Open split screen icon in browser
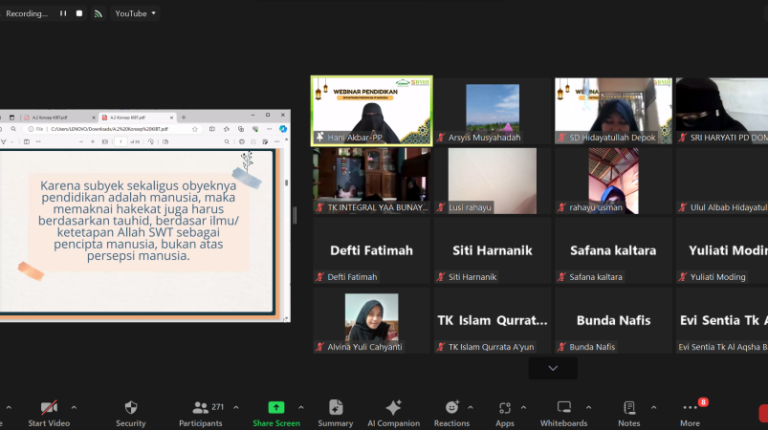This screenshot has height=430, width=768. pyautogui.click(x=212, y=129)
